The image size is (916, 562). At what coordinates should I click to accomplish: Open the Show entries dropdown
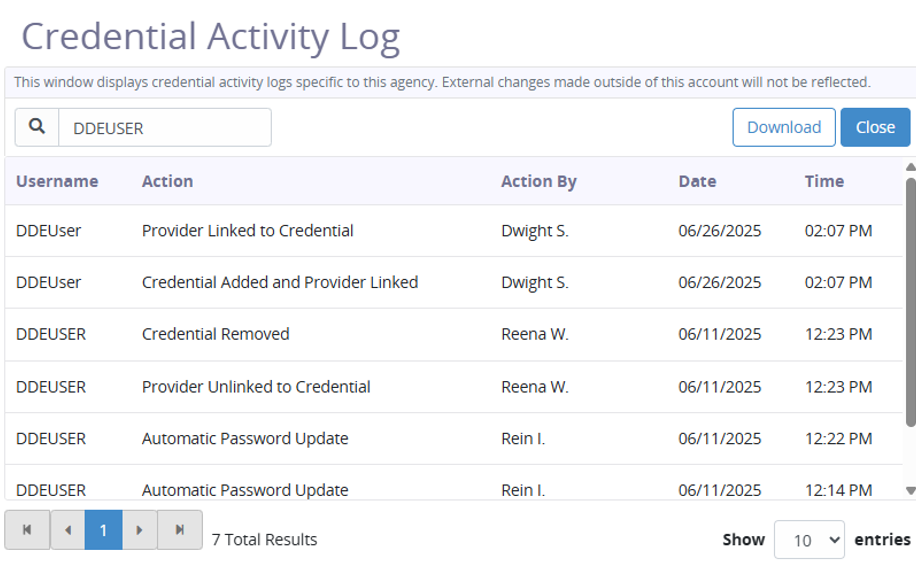pyautogui.click(x=809, y=540)
